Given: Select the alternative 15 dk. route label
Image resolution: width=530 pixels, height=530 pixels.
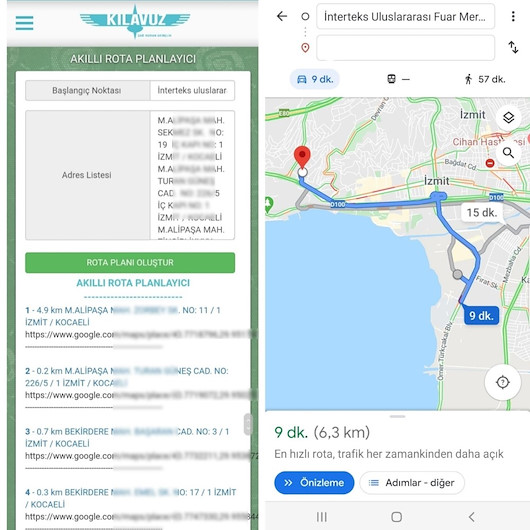Looking at the screenshot, I should 482,213.
